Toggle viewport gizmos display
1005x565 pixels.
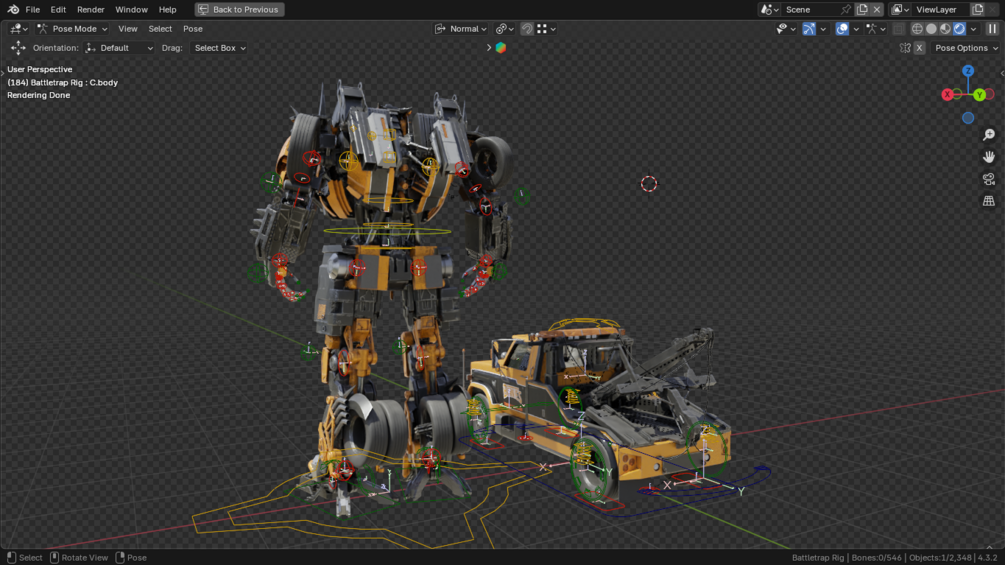pos(809,29)
